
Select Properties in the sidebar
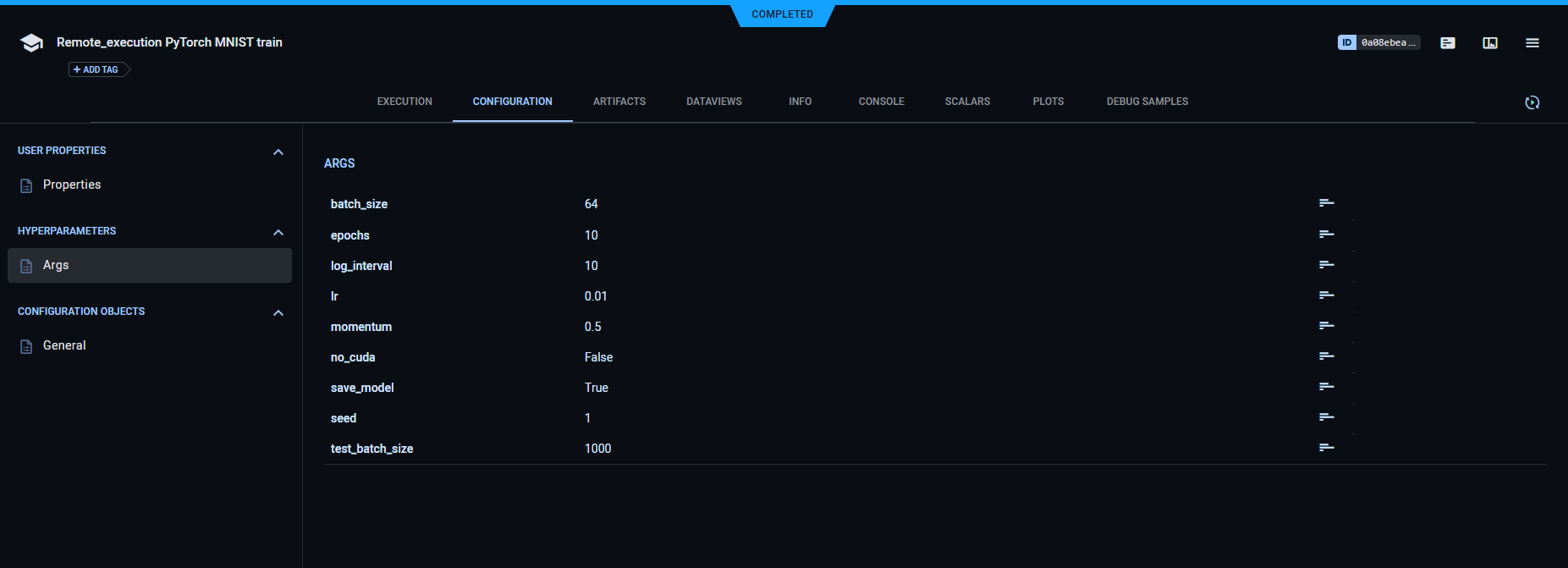click(x=72, y=185)
